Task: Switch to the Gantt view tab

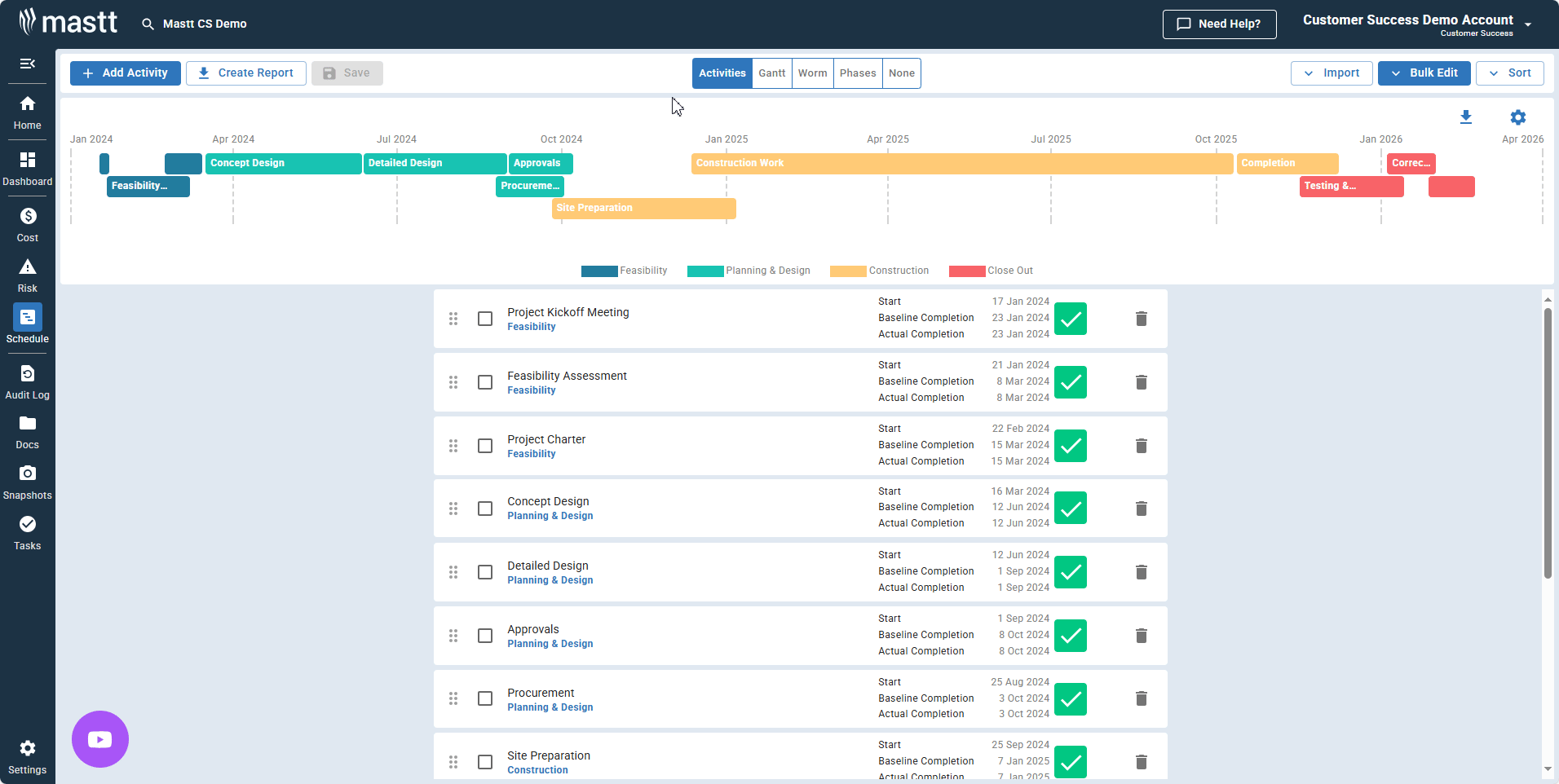Action: pos(771,73)
